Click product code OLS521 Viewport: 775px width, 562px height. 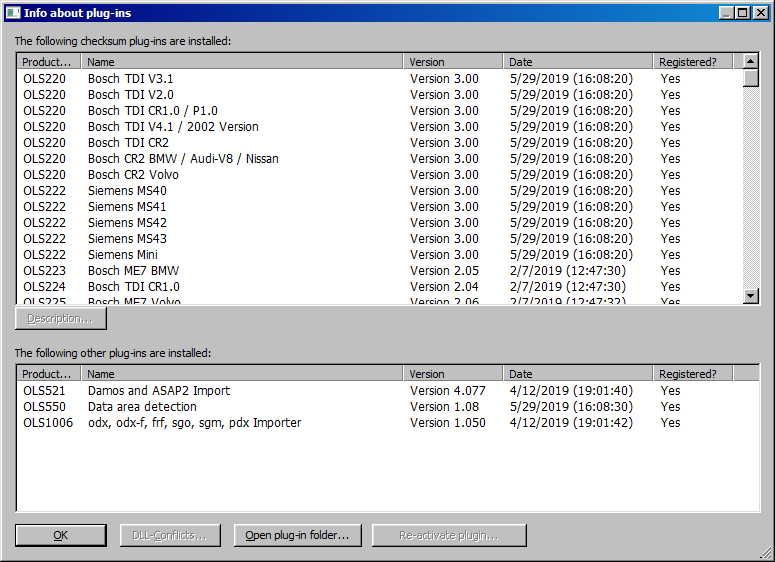[44, 390]
